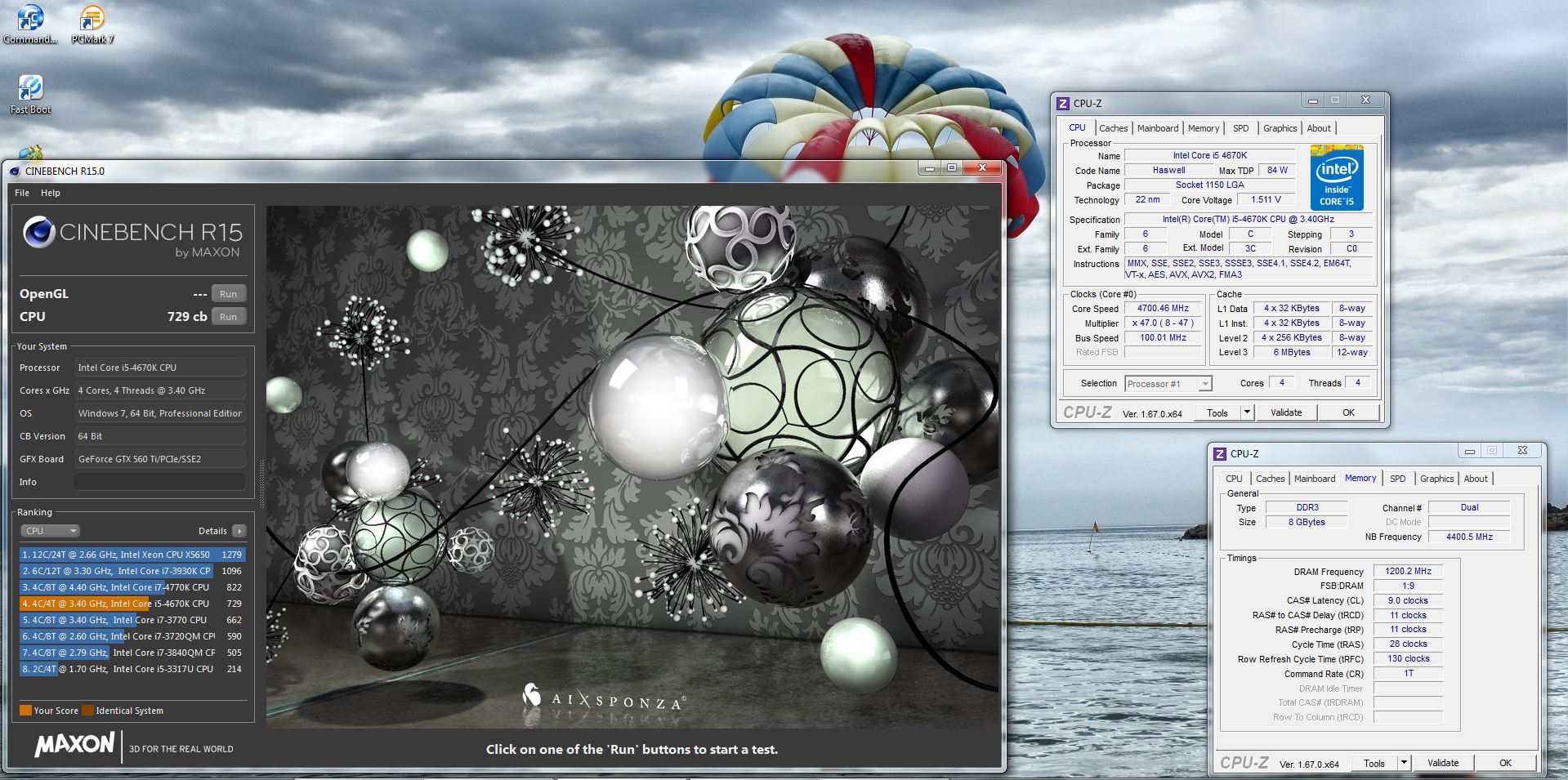The width and height of the screenshot is (1568, 780).
Task: Click the Cycle Time (tRAS) value 28 clocks
Action: 1409,644
